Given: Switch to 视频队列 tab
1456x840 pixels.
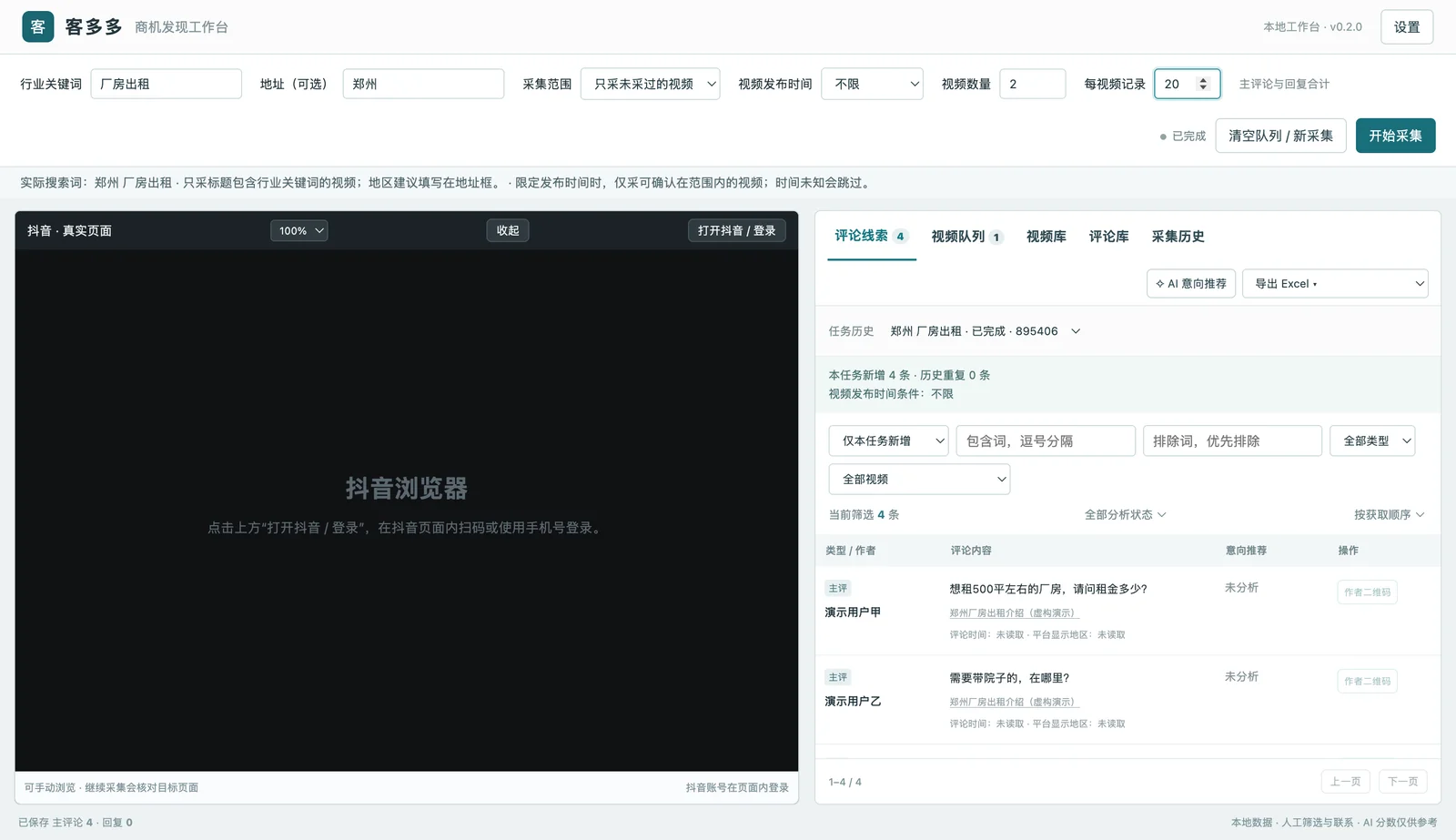Looking at the screenshot, I should (x=966, y=237).
